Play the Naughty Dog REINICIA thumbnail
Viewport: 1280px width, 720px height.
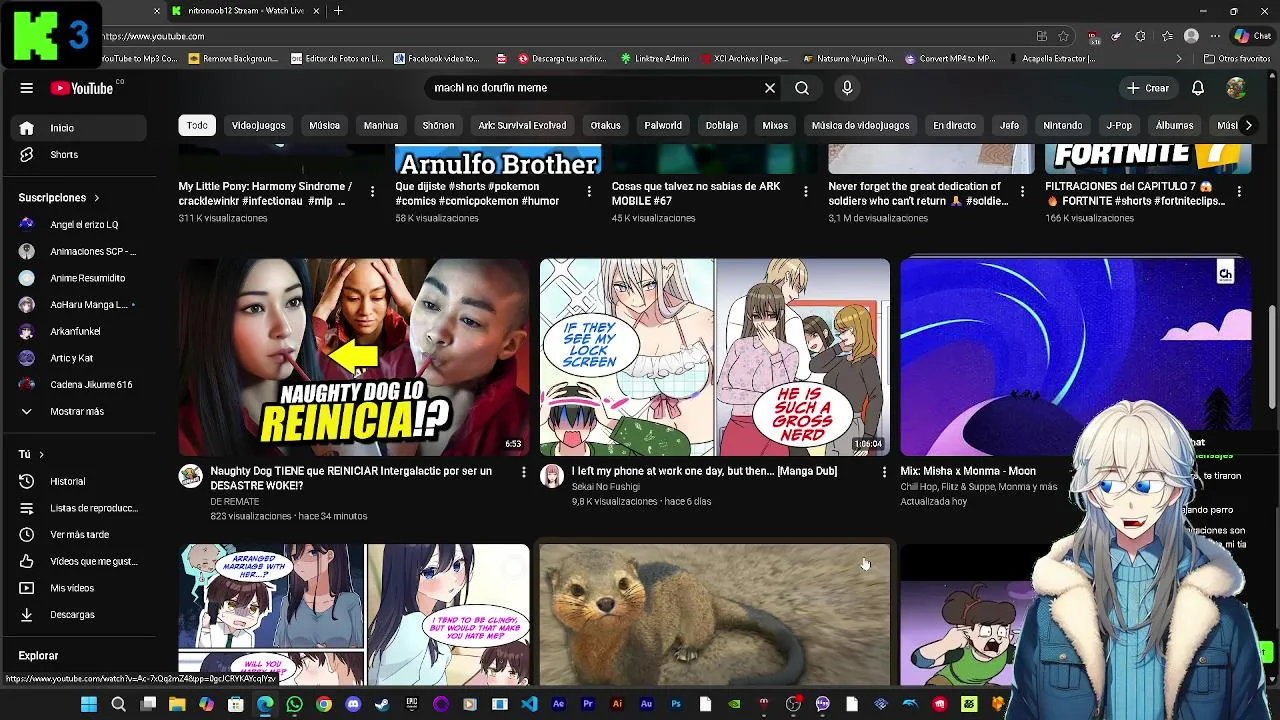coord(354,357)
